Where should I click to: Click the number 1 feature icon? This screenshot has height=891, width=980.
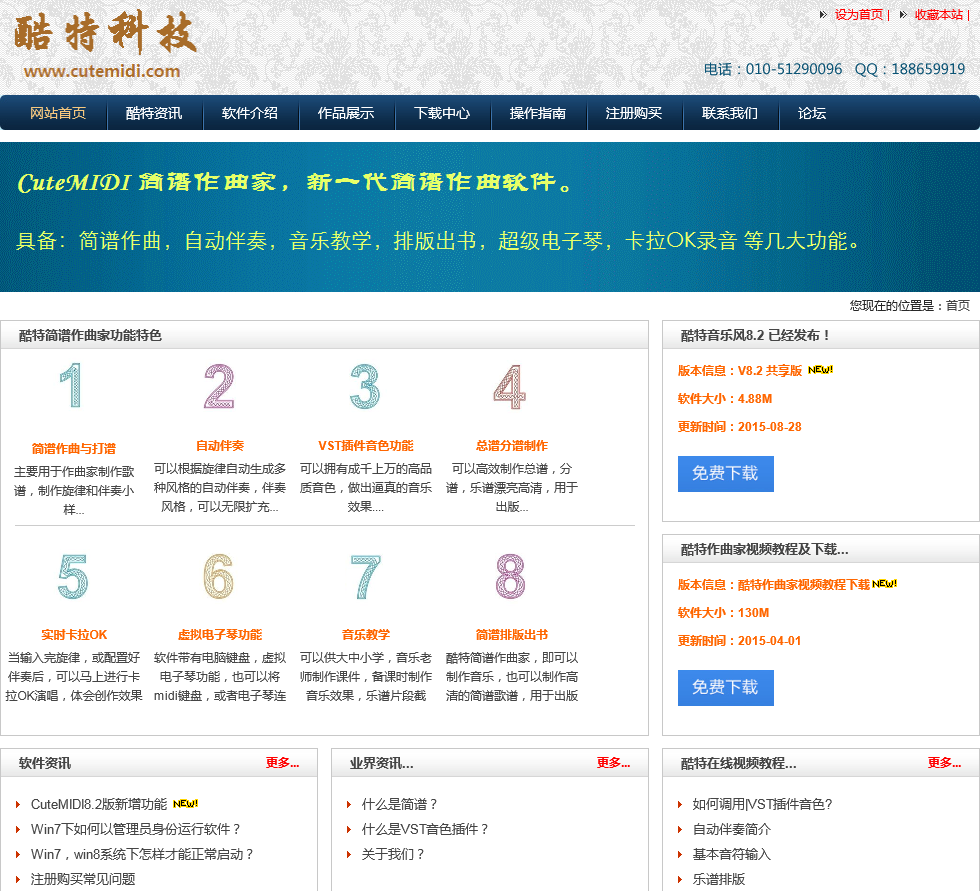[x=72, y=386]
